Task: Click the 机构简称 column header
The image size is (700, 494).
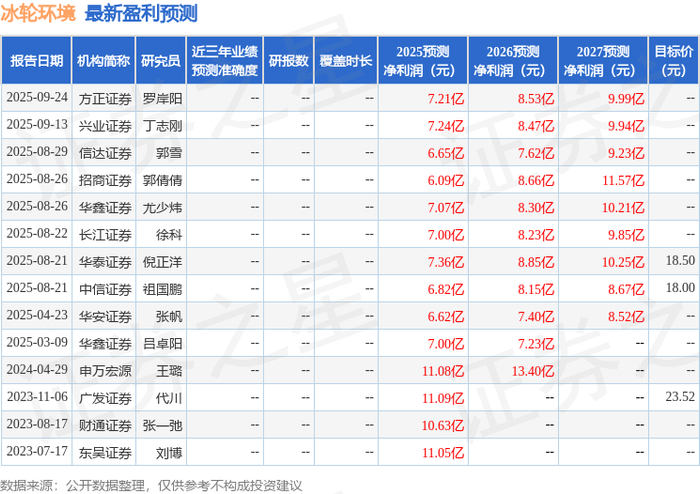Action: [104, 61]
